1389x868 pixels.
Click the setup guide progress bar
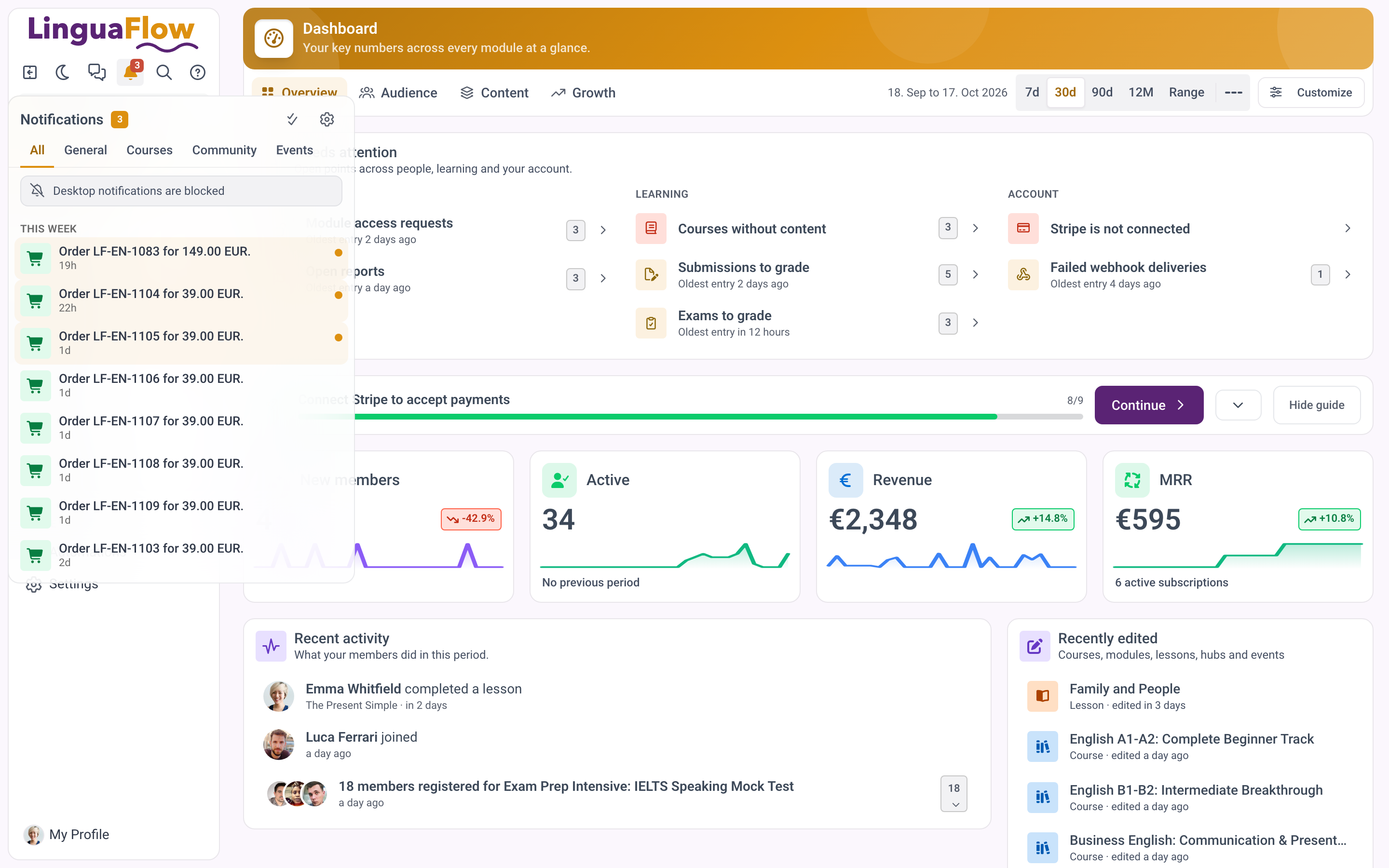[x=691, y=417]
